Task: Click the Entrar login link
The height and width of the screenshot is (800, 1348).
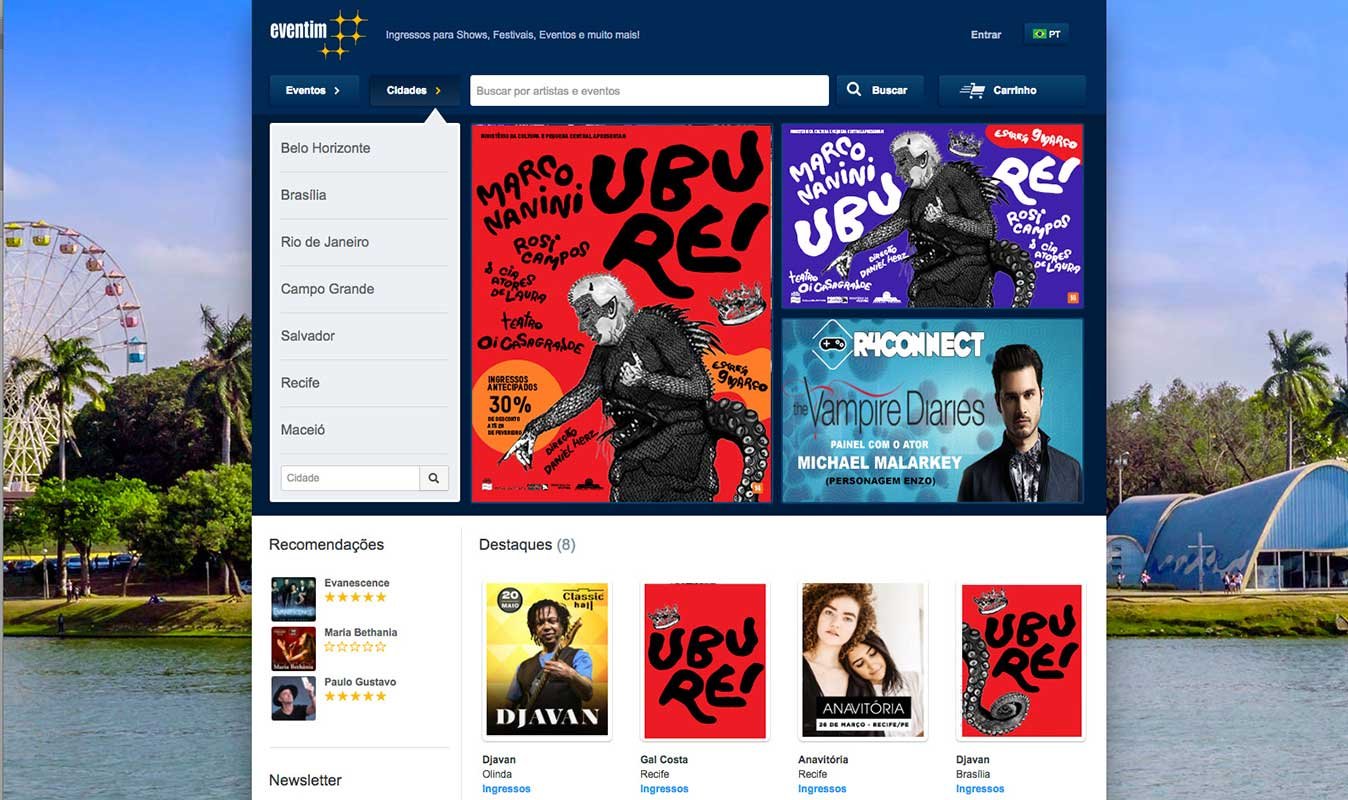Action: [986, 35]
